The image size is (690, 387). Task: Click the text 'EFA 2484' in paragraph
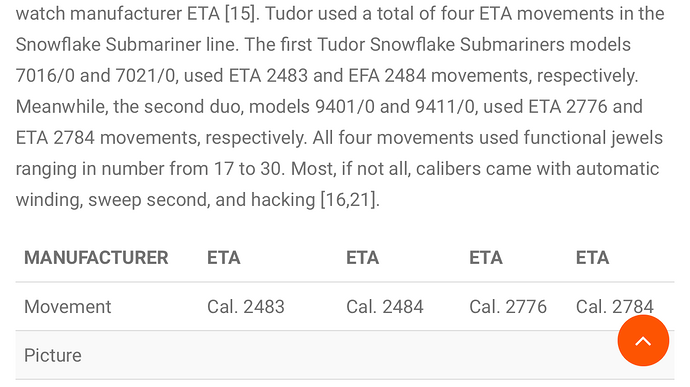click(x=387, y=76)
